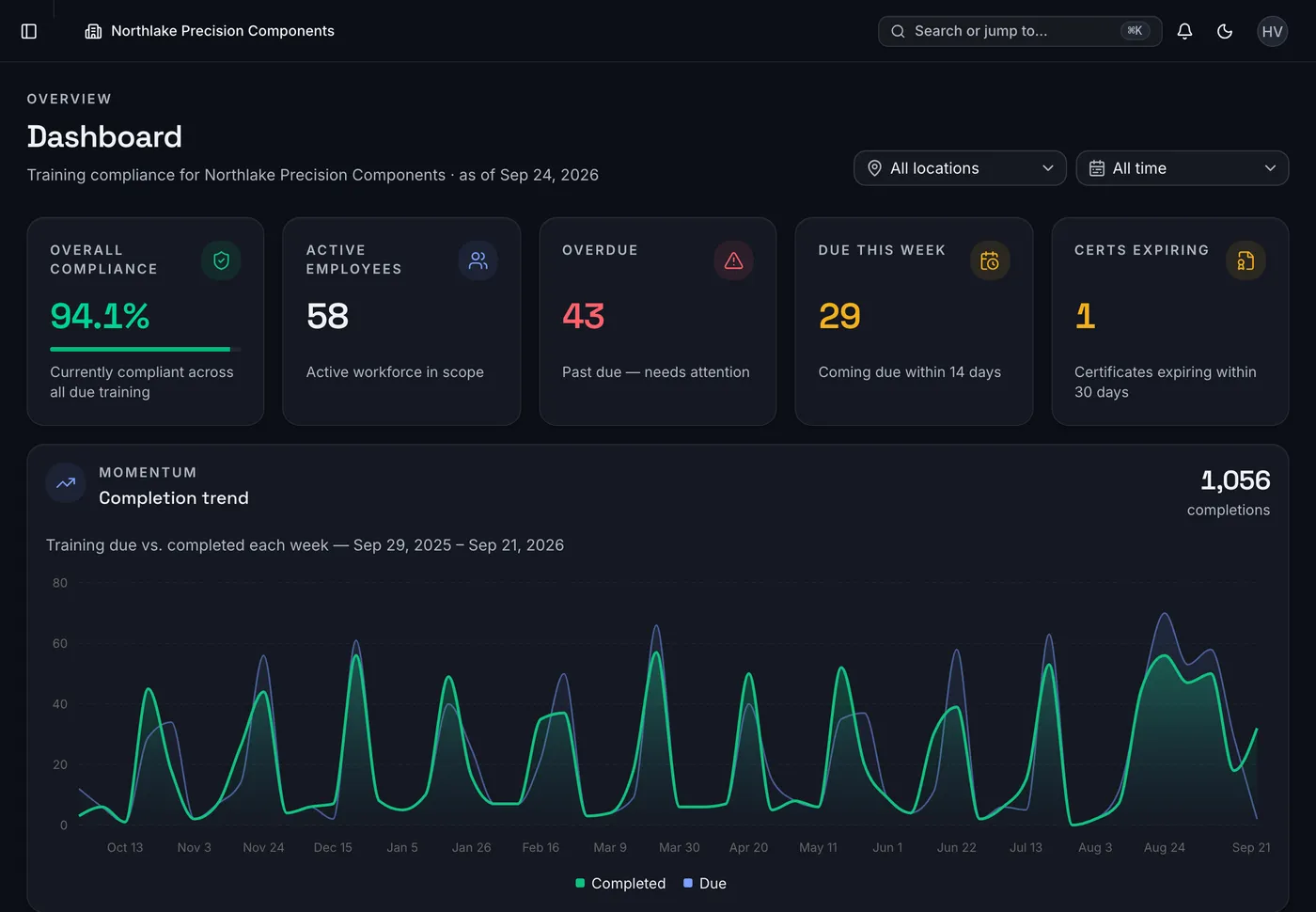Click the warning triangle on Overdue card
The image size is (1316, 912).
coord(733,260)
